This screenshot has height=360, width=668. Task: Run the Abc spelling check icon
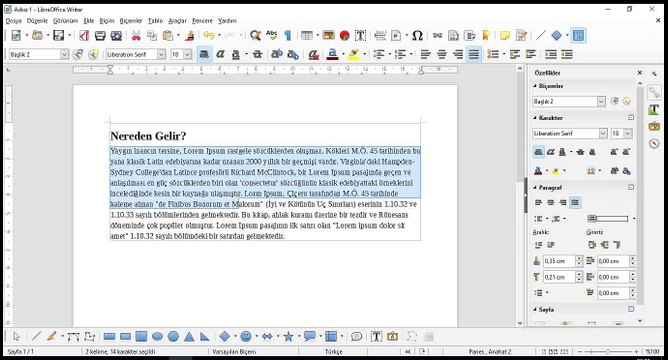(x=271, y=35)
